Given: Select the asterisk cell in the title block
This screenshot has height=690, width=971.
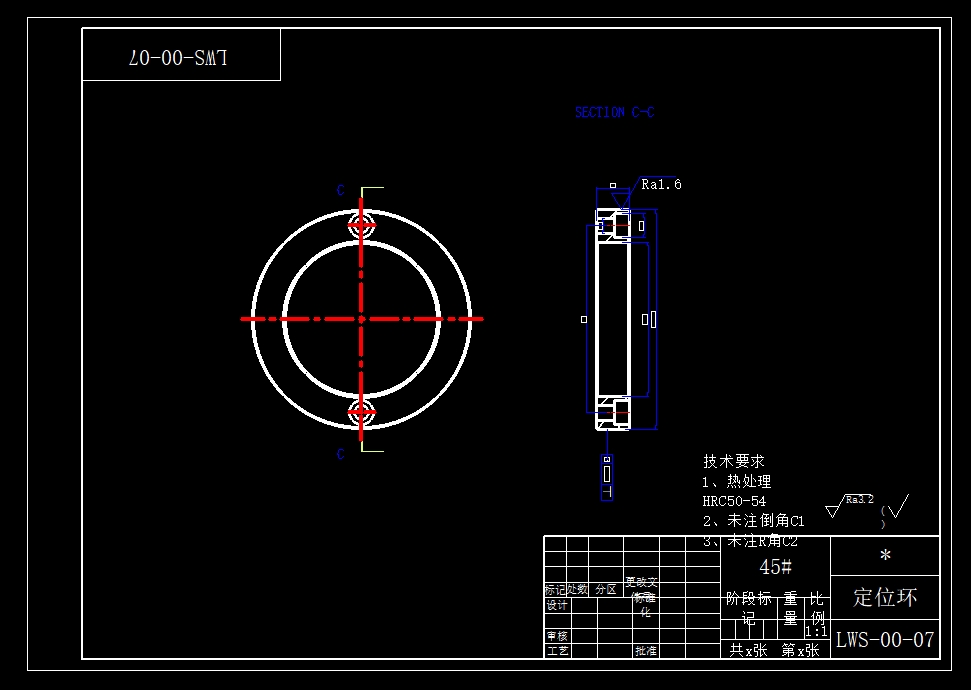Looking at the screenshot, I should click(885, 556).
